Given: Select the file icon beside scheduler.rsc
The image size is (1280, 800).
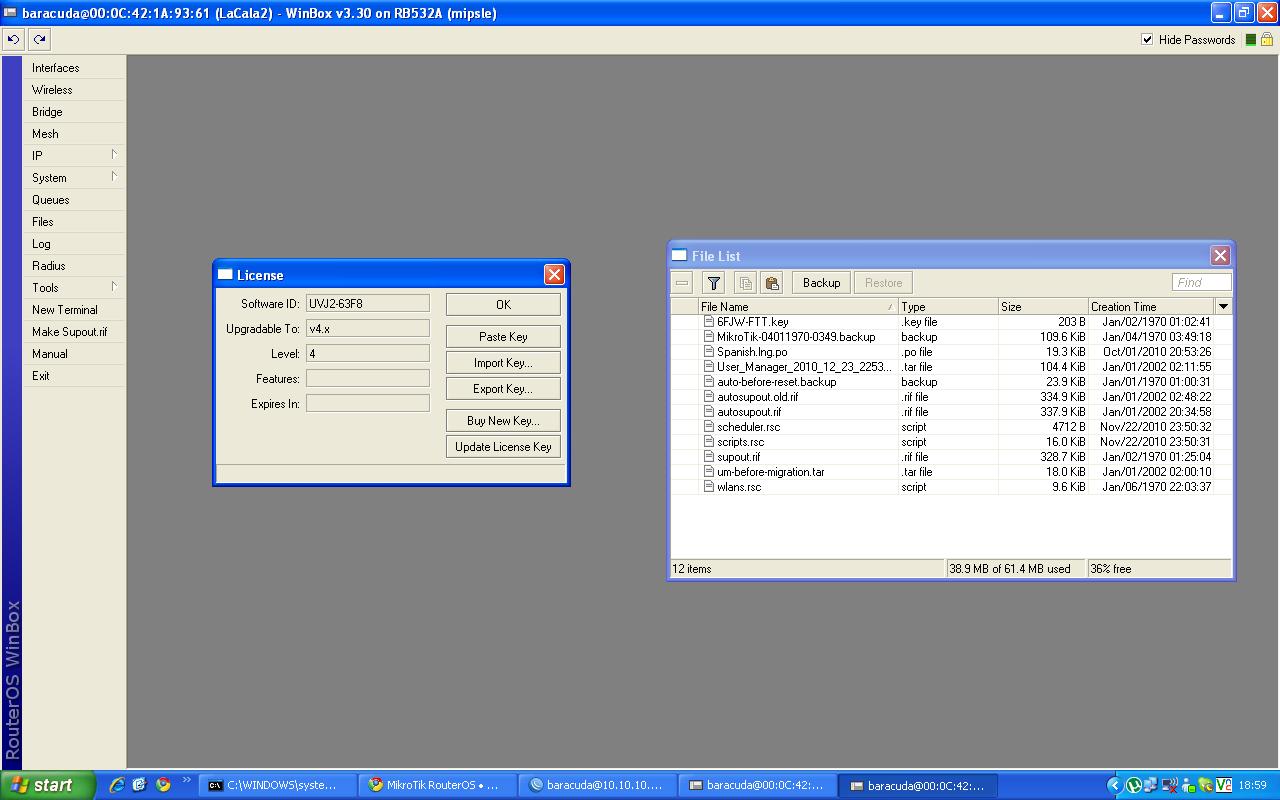Looking at the screenshot, I should click(709, 427).
